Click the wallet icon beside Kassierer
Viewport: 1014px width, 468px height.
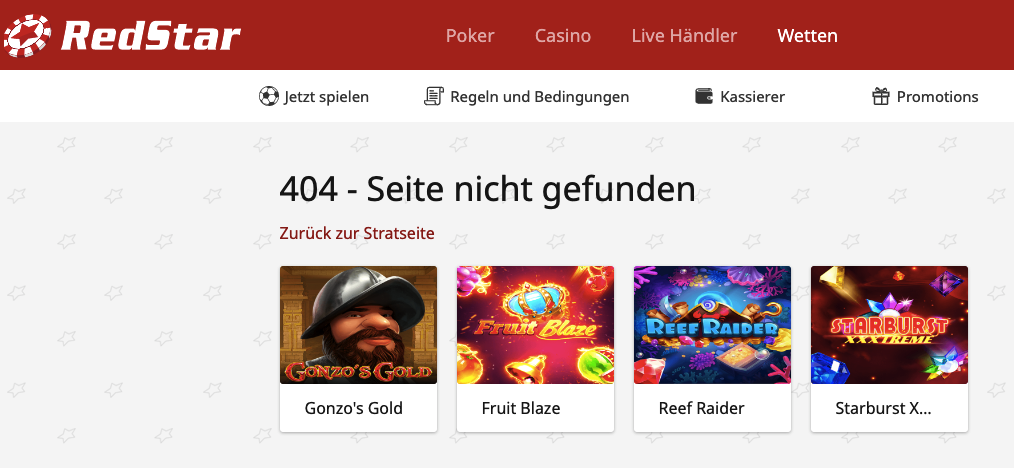[x=704, y=97]
